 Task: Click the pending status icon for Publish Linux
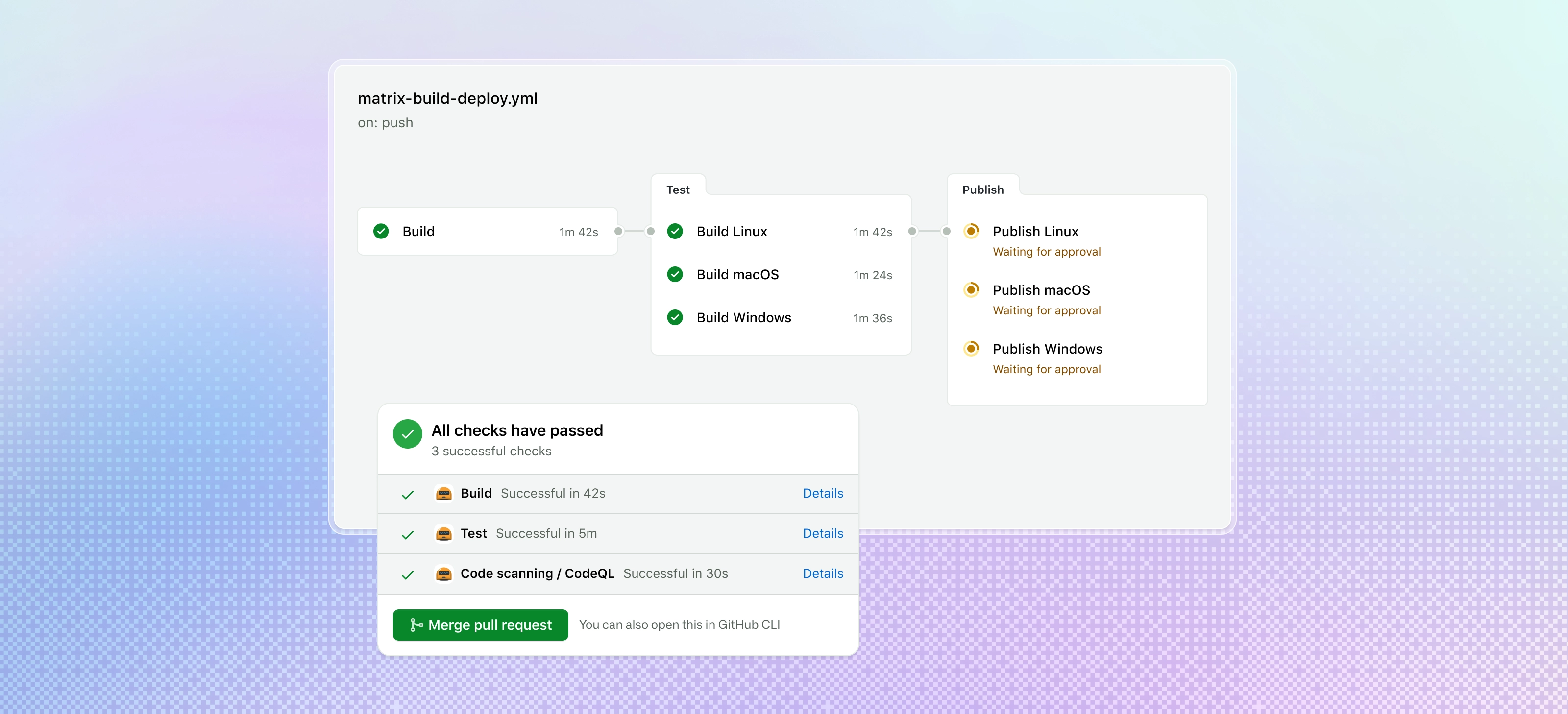[972, 231]
